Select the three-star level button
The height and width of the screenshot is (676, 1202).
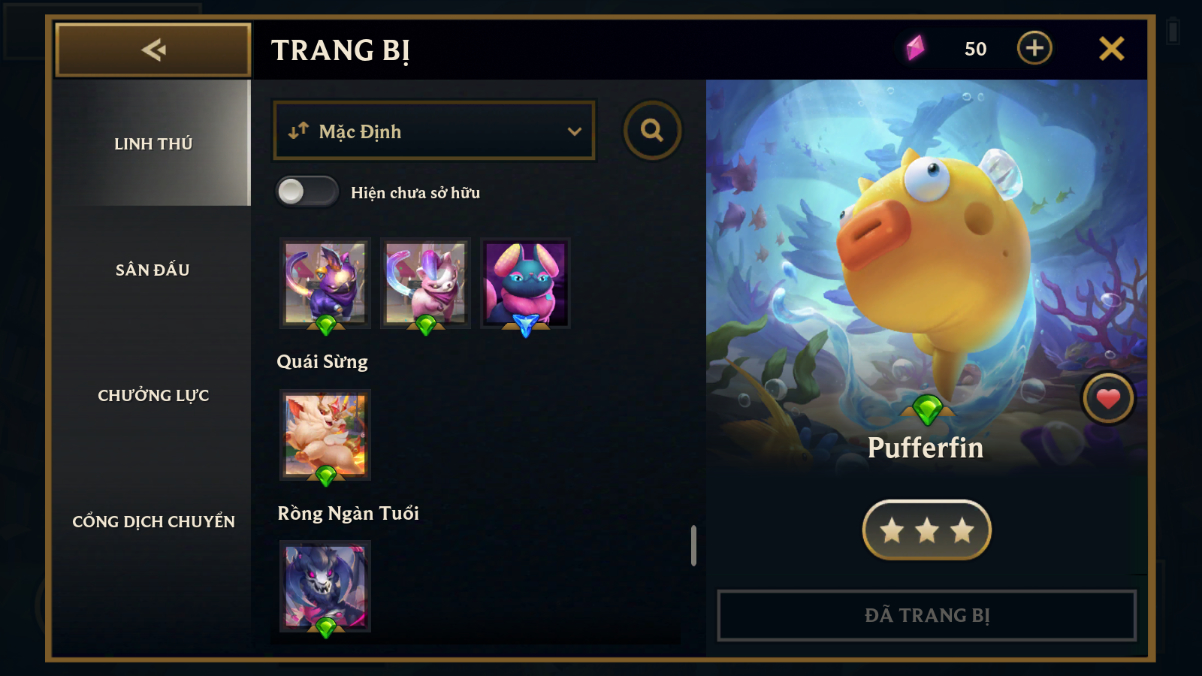(927, 530)
